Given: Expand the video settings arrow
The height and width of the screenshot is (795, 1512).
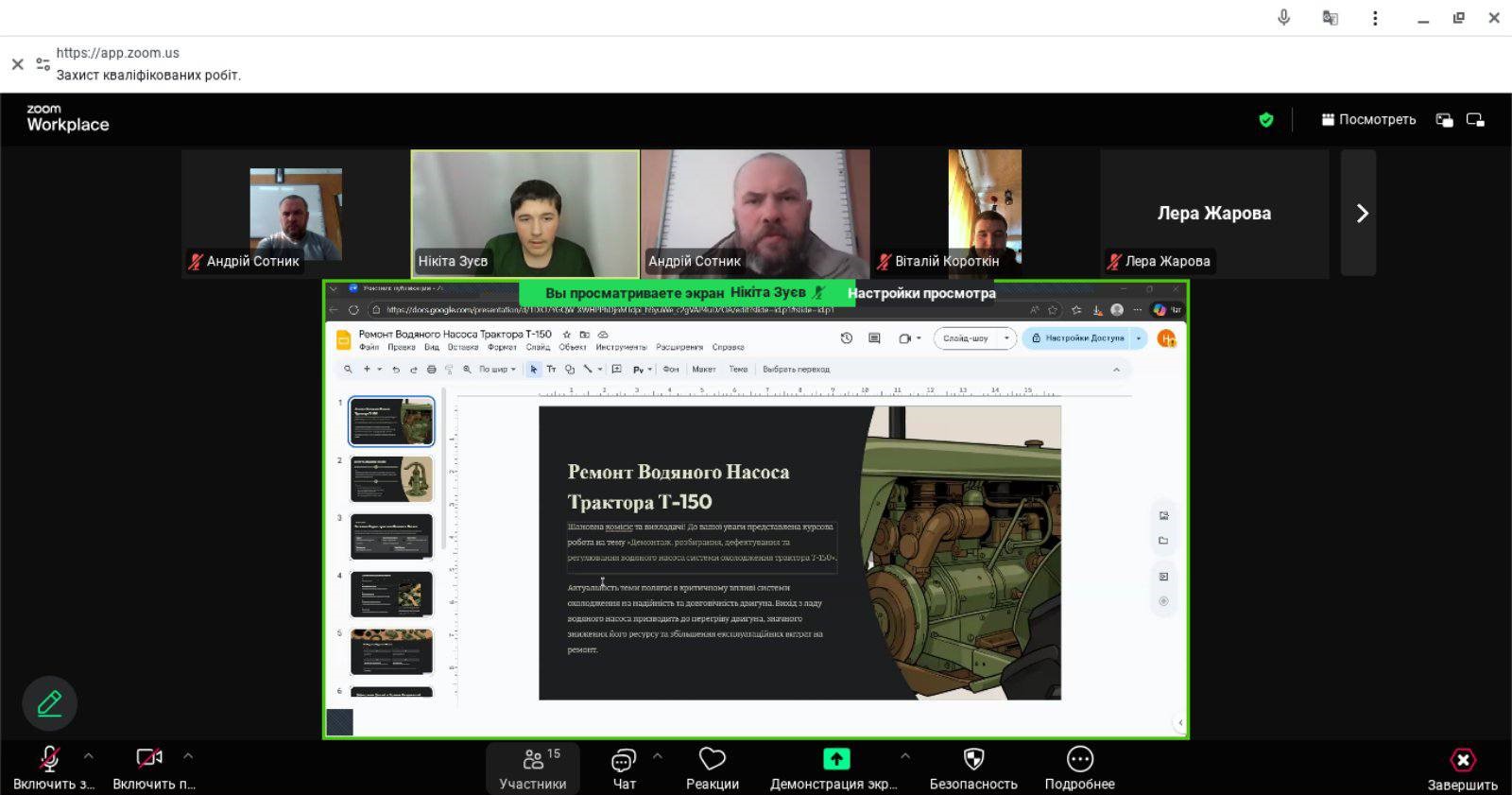Looking at the screenshot, I should [188, 756].
